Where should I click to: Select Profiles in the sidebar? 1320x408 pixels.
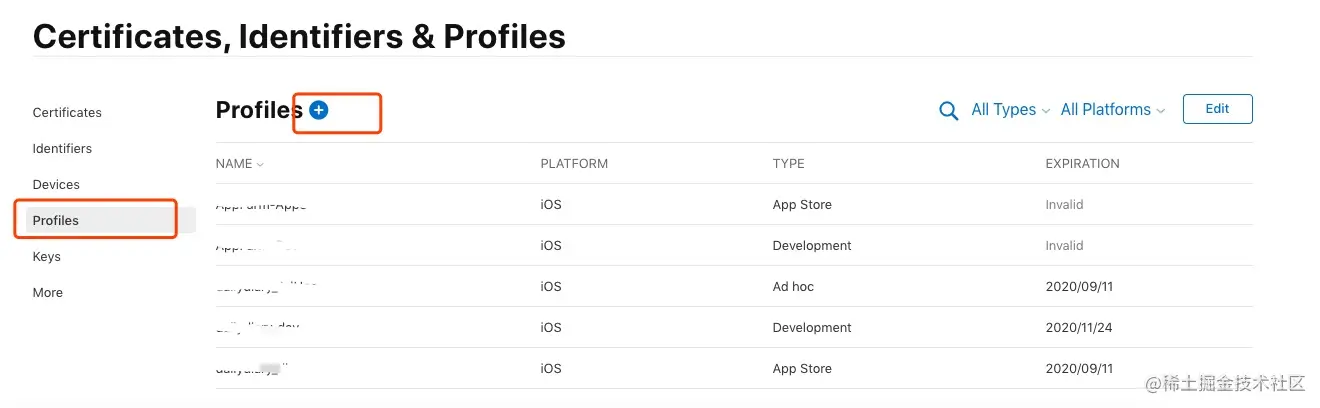click(x=56, y=221)
